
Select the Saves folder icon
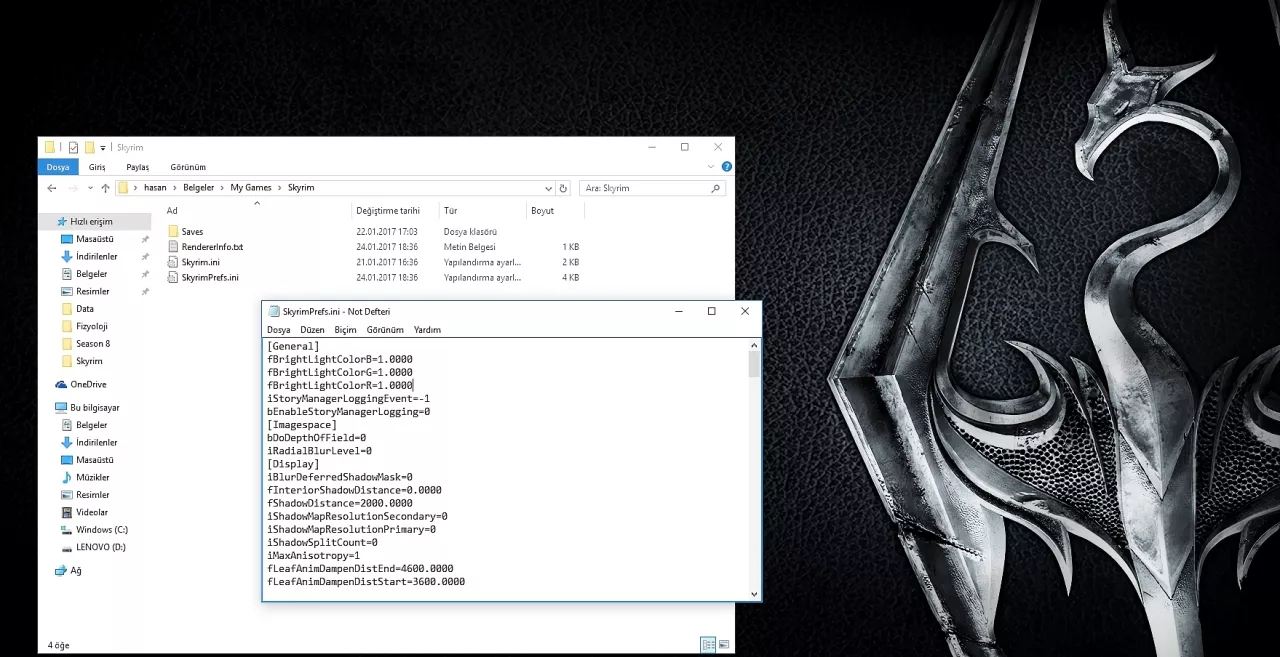173,231
